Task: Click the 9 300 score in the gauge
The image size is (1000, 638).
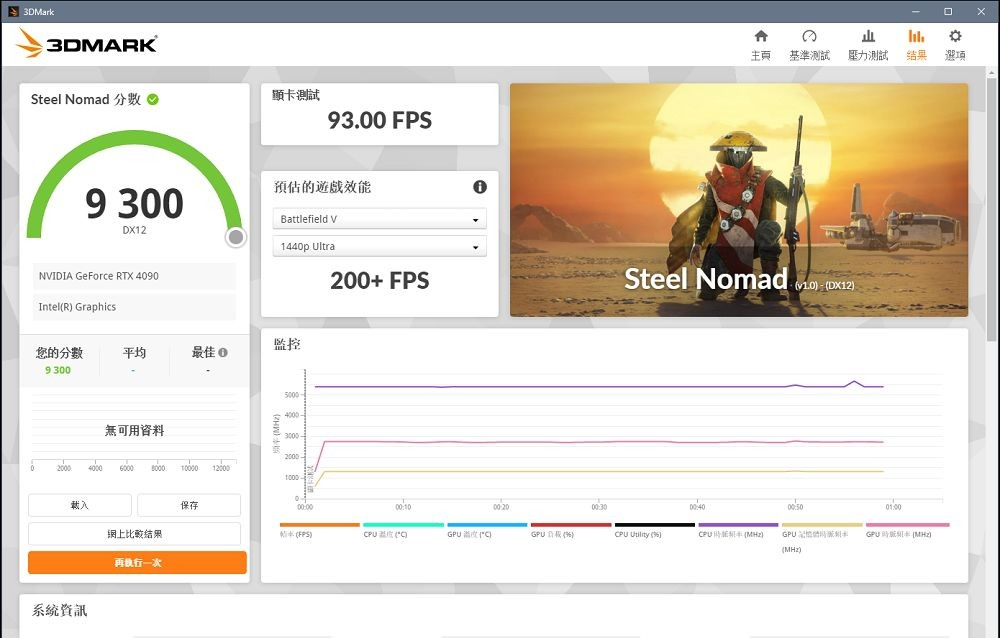Action: 135,204
